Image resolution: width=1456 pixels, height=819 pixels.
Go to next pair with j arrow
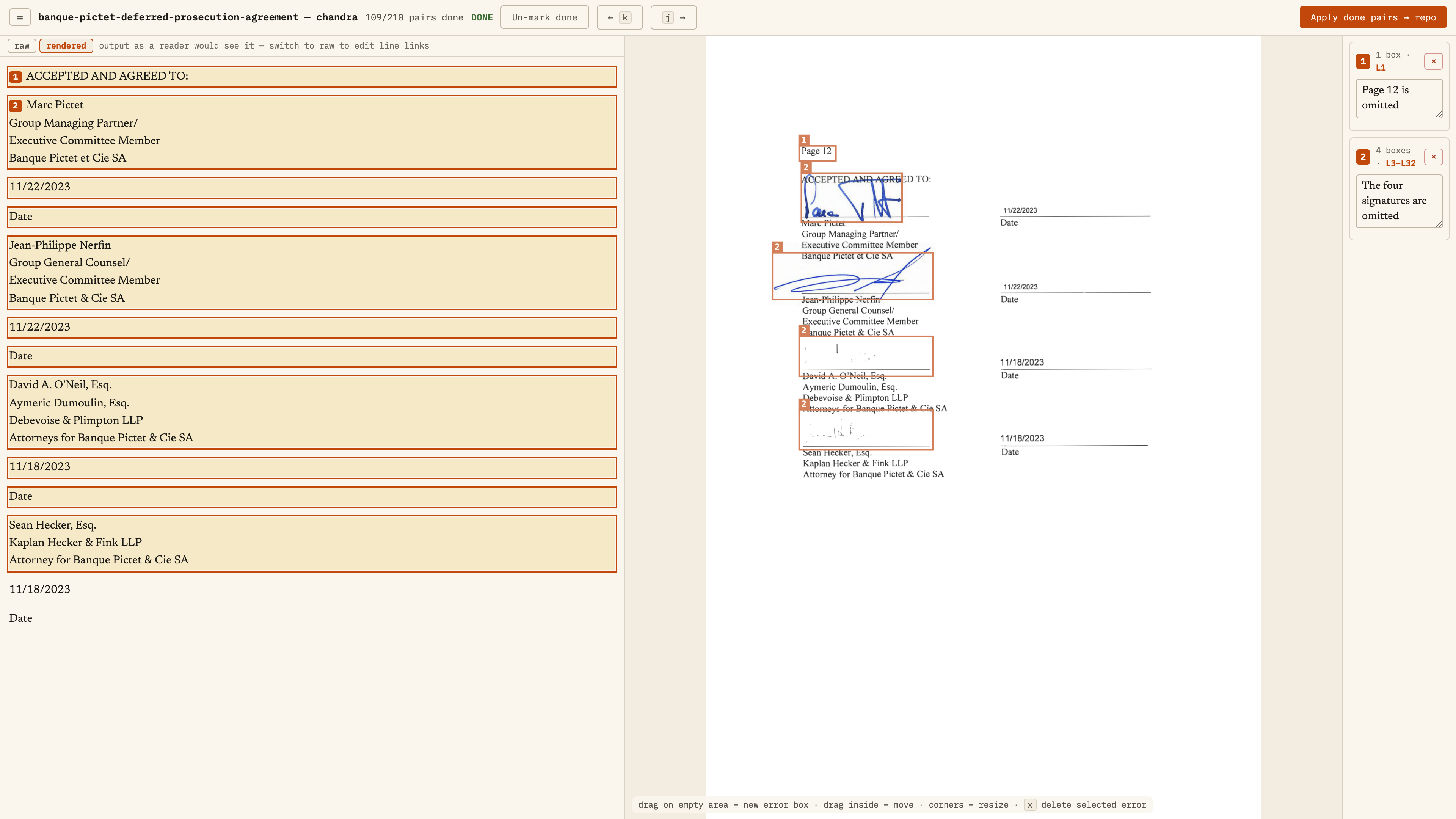point(674,17)
